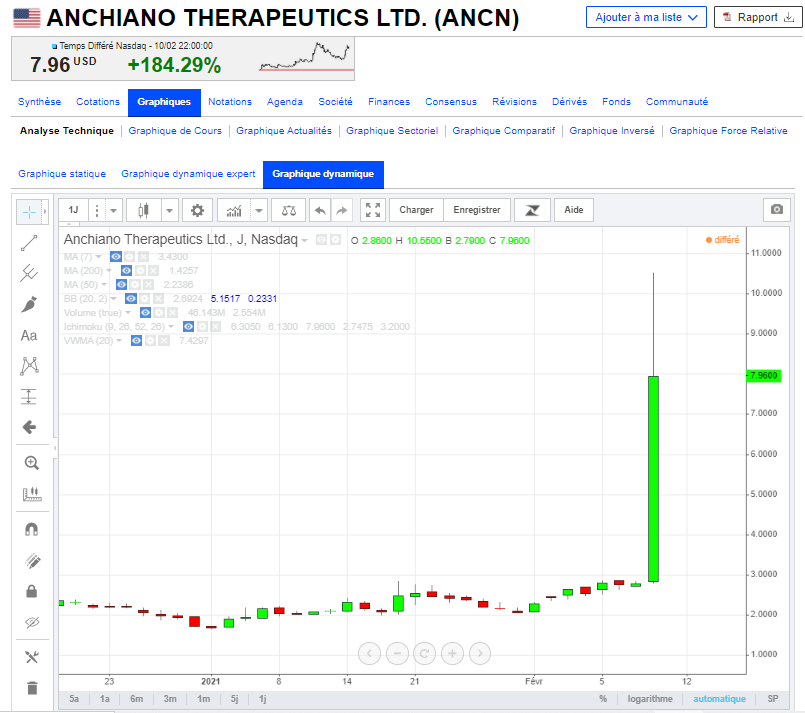The height and width of the screenshot is (713, 805).
Task: Select the crosshair cursor tool
Action: 29,212
